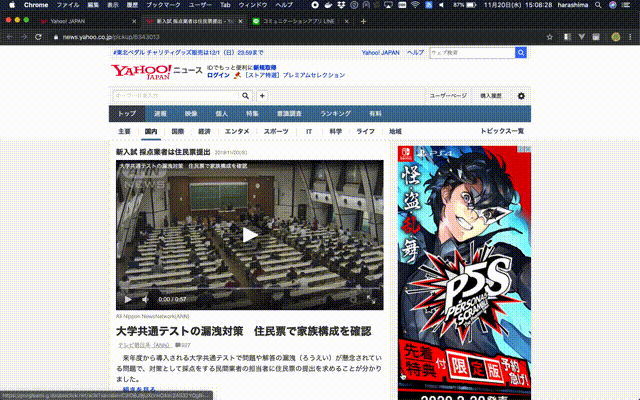Bookmark this page with star icon
This screenshot has width=640, height=400.
549,37
